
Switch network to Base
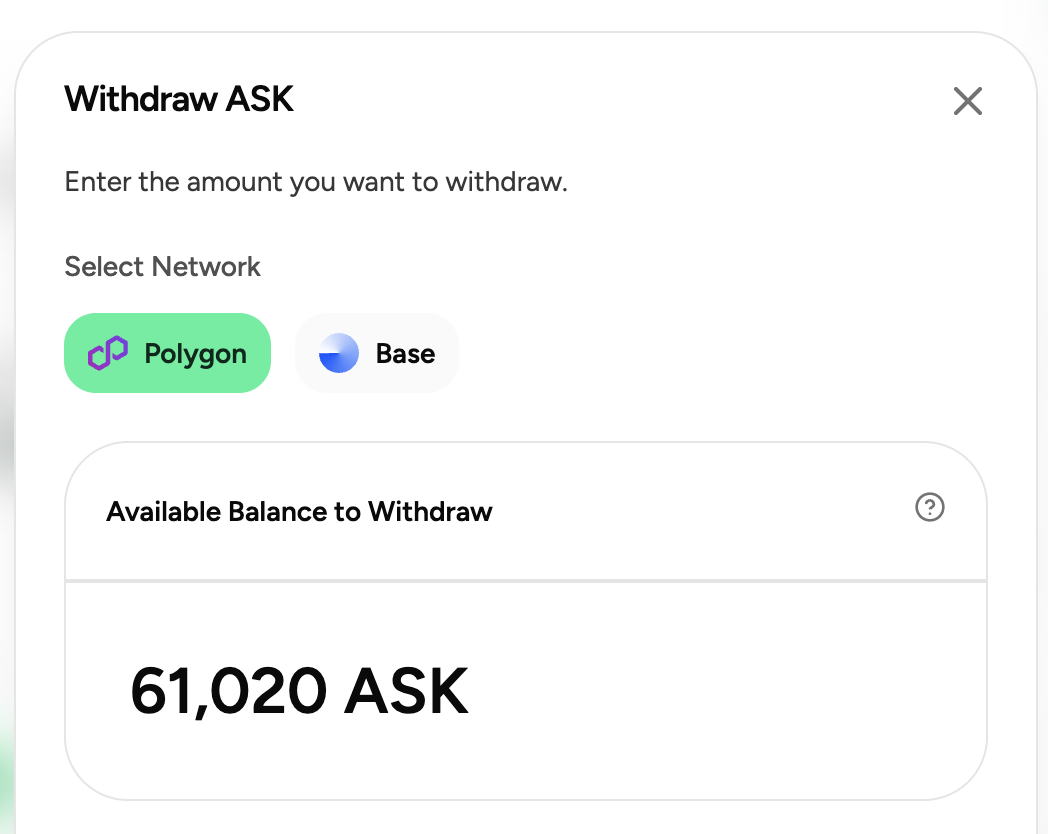377,353
